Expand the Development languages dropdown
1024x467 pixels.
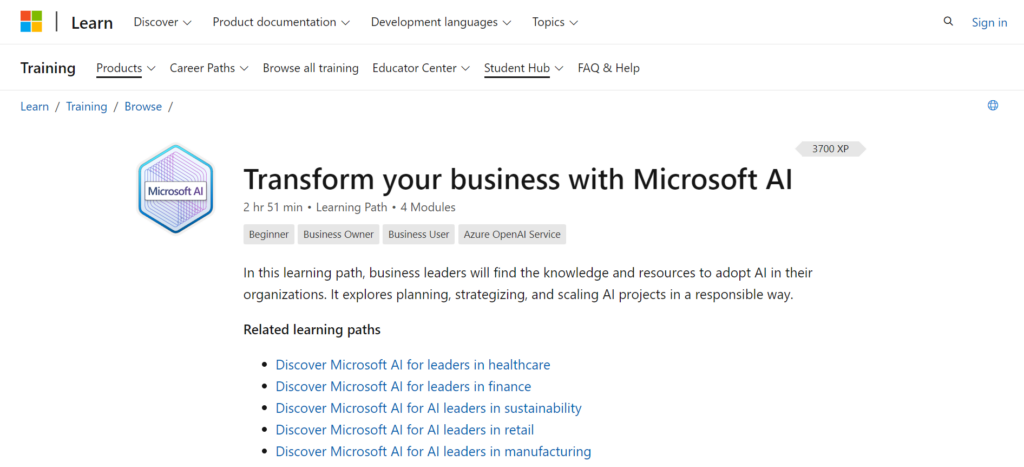point(441,22)
